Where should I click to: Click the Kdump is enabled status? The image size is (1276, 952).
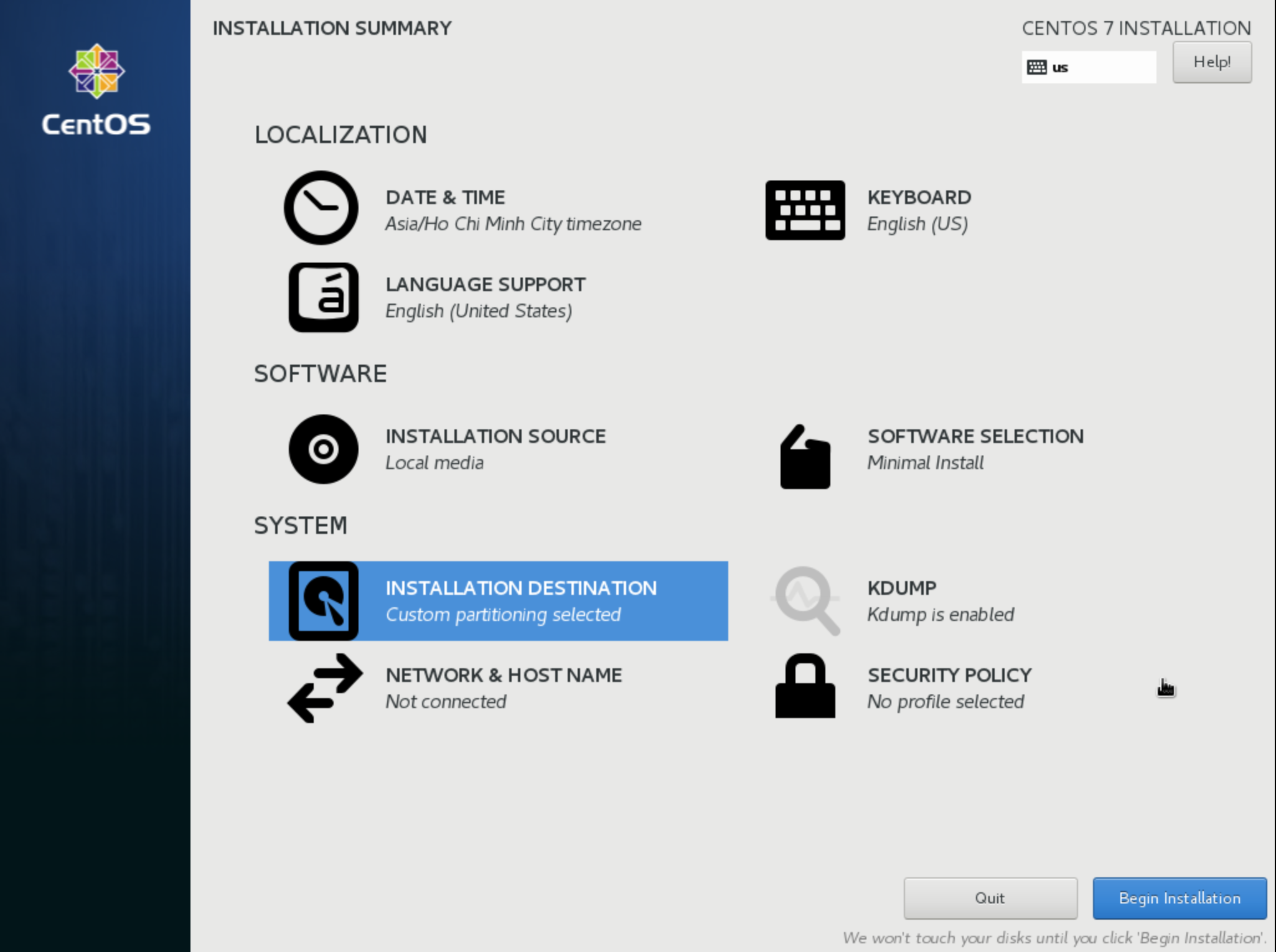pos(941,615)
